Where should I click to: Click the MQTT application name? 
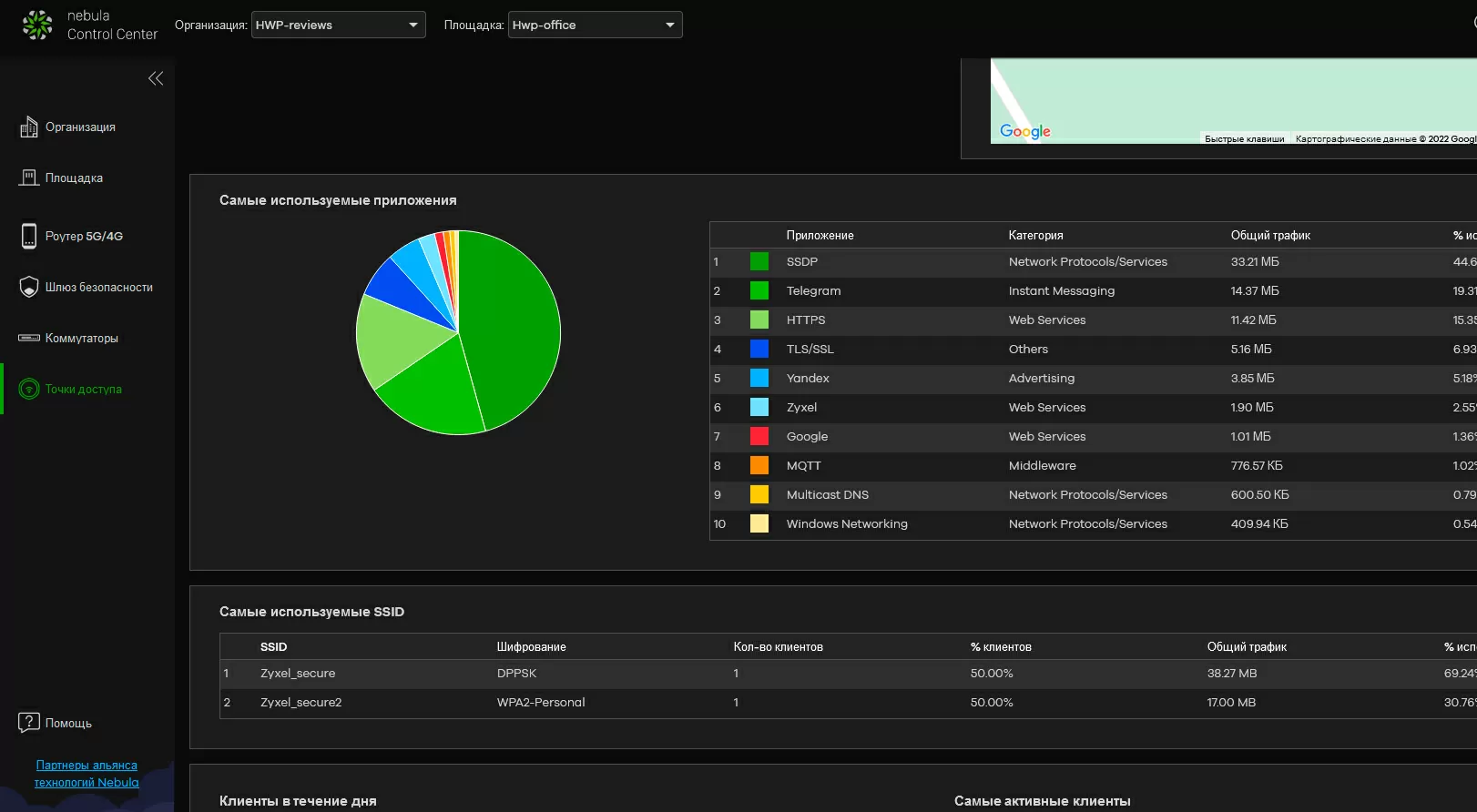[803, 465]
